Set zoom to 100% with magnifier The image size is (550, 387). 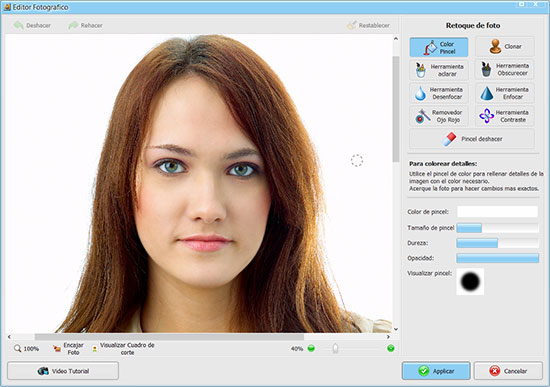tap(26, 348)
